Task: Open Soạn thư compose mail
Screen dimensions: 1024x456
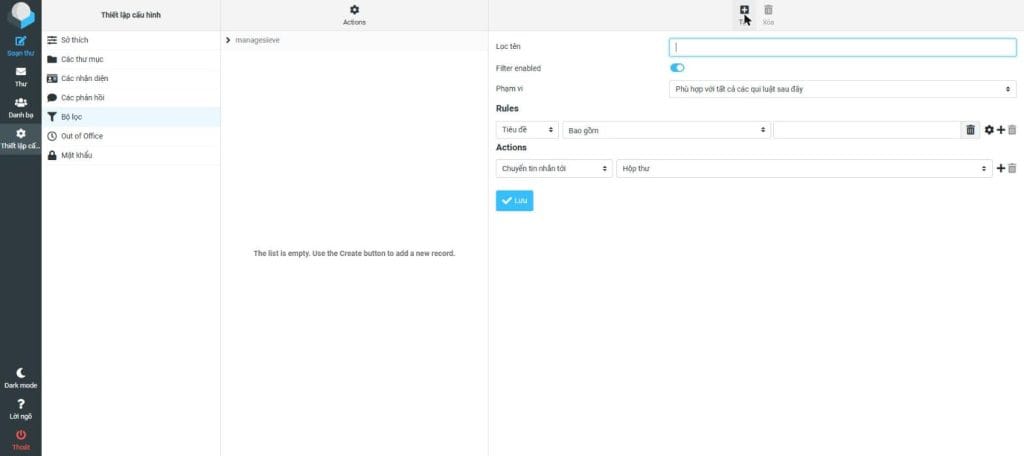Action: tap(20, 46)
